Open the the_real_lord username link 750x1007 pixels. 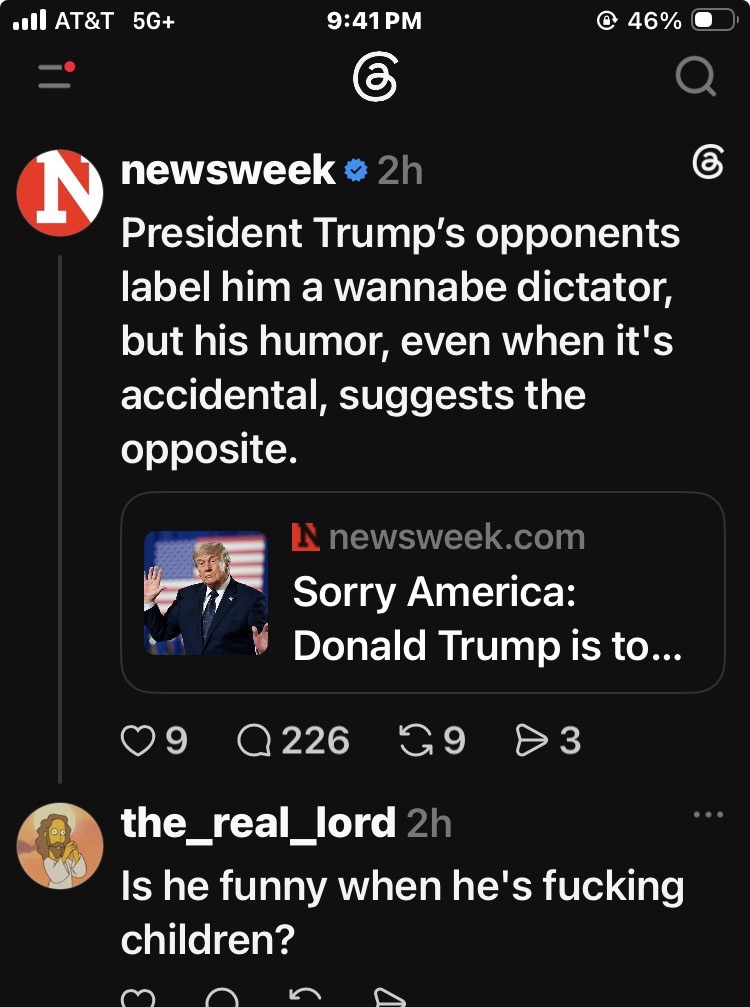[x=258, y=823]
